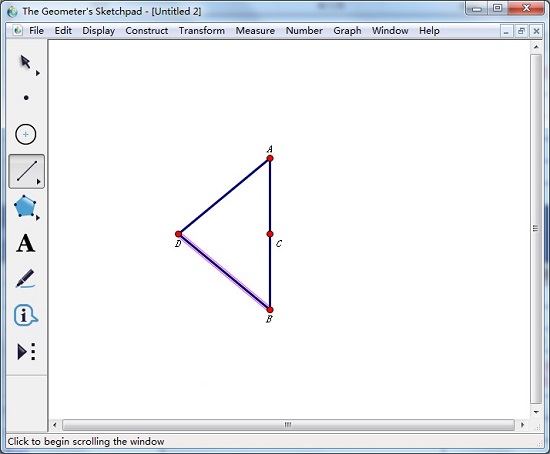
Task: Select the Compass circle tool
Action: pyautogui.click(x=26, y=134)
